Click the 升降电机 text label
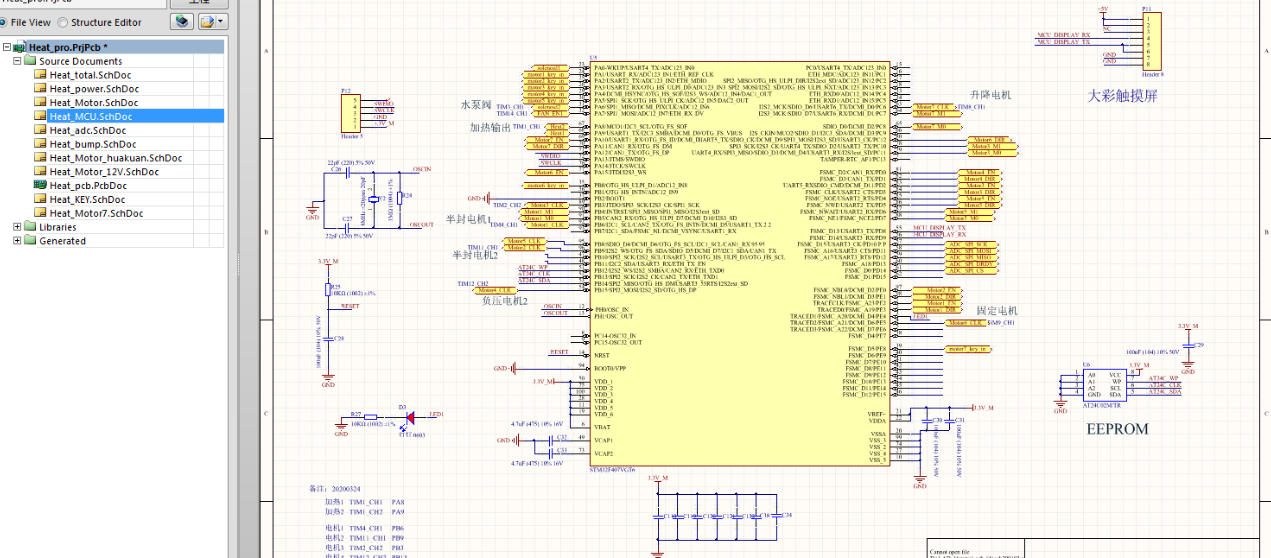The width and height of the screenshot is (1271, 558). pyautogui.click(x=990, y=94)
